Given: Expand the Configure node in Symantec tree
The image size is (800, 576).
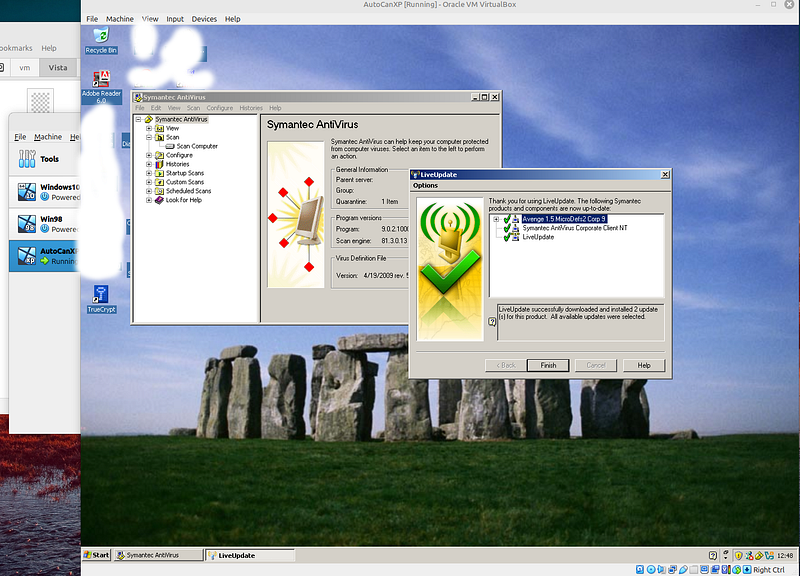Looking at the screenshot, I should [x=149, y=155].
